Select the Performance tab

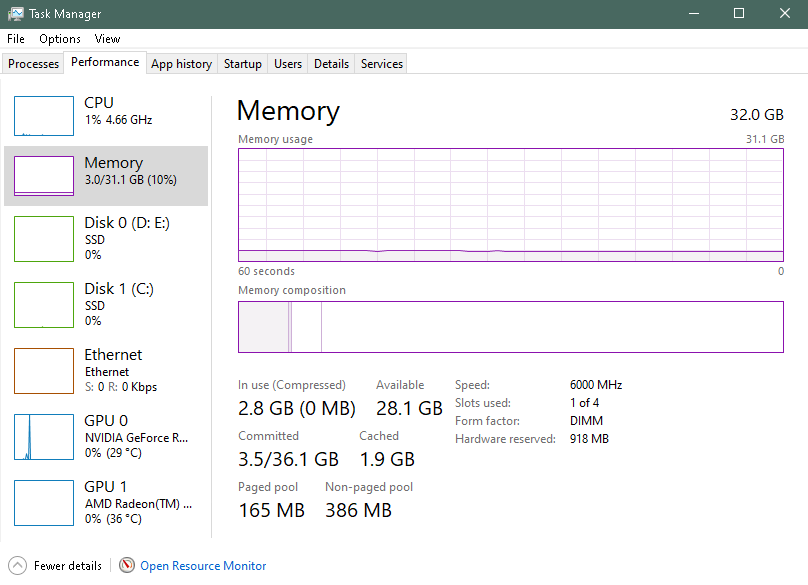105,62
